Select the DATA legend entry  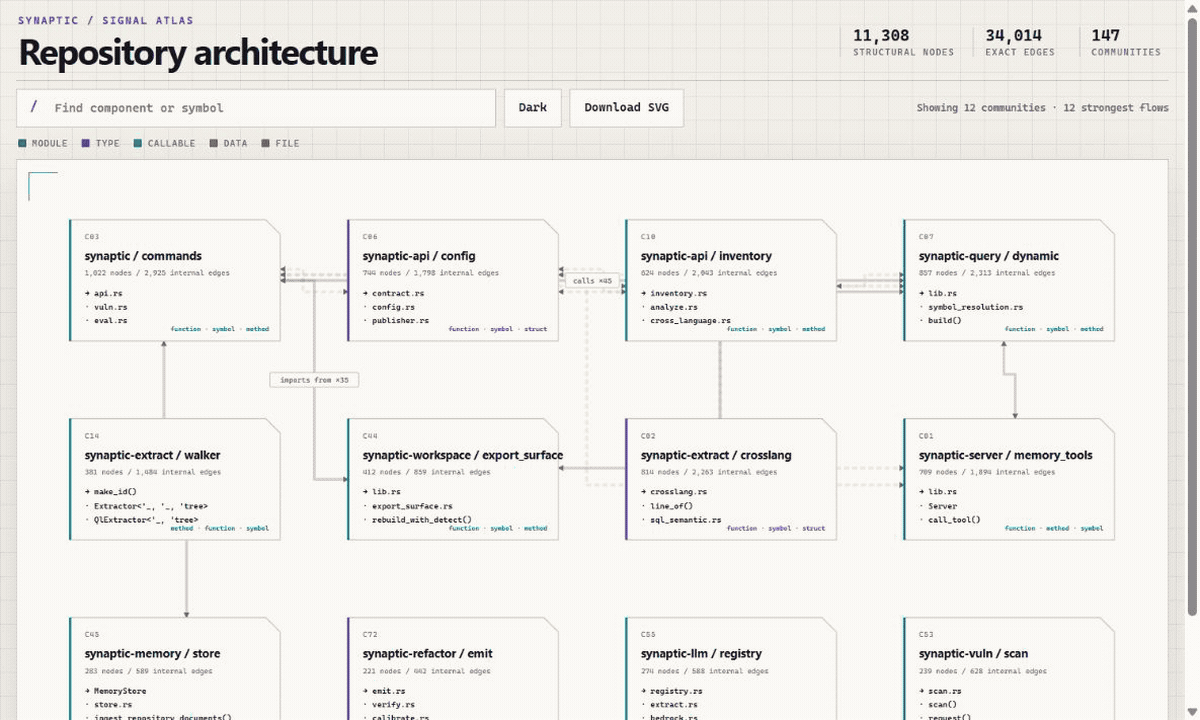[x=228, y=143]
